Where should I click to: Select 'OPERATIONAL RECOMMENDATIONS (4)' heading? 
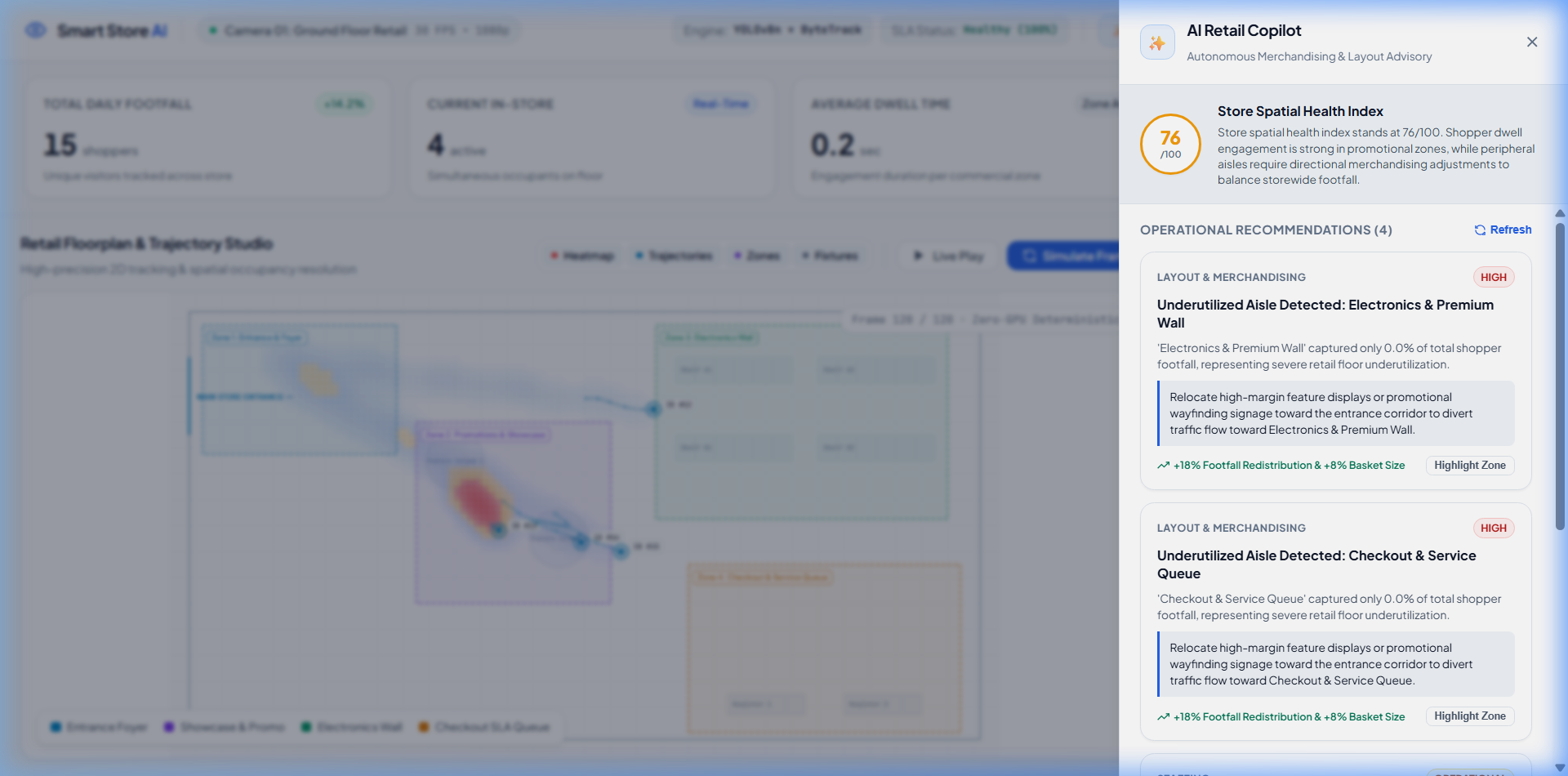point(1266,230)
